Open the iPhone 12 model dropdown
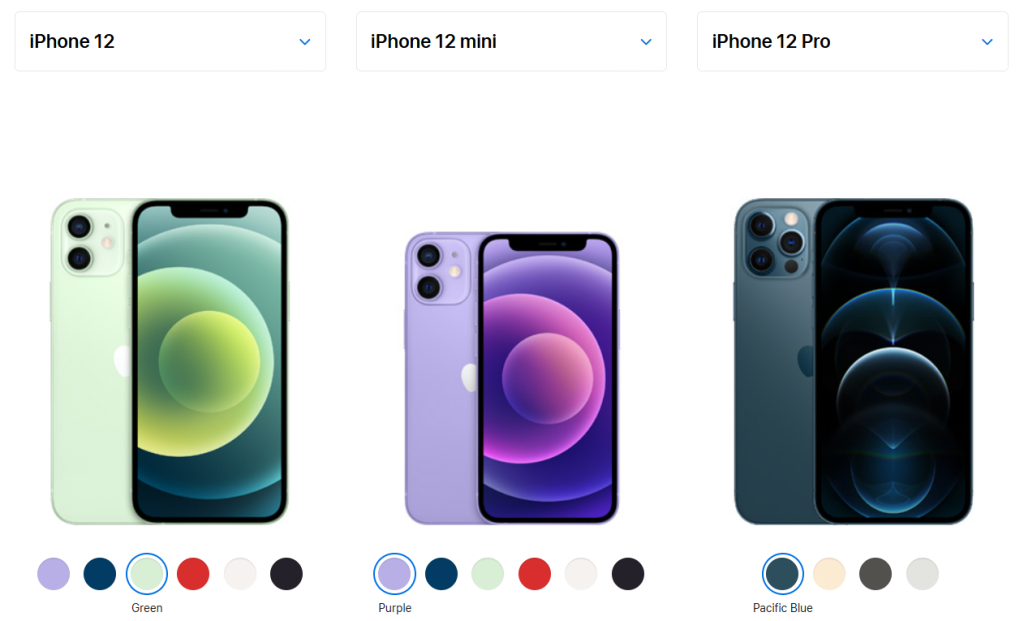Viewport: 1024px width, 621px height. [170, 41]
